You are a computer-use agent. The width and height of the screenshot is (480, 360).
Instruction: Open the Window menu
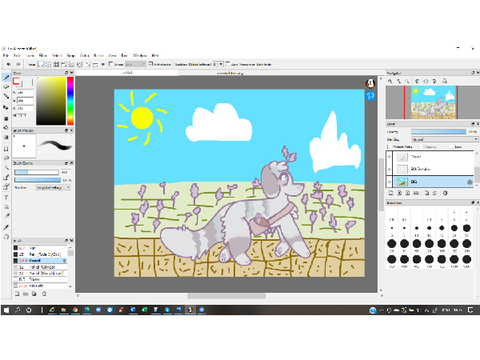click(x=140, y=55)
